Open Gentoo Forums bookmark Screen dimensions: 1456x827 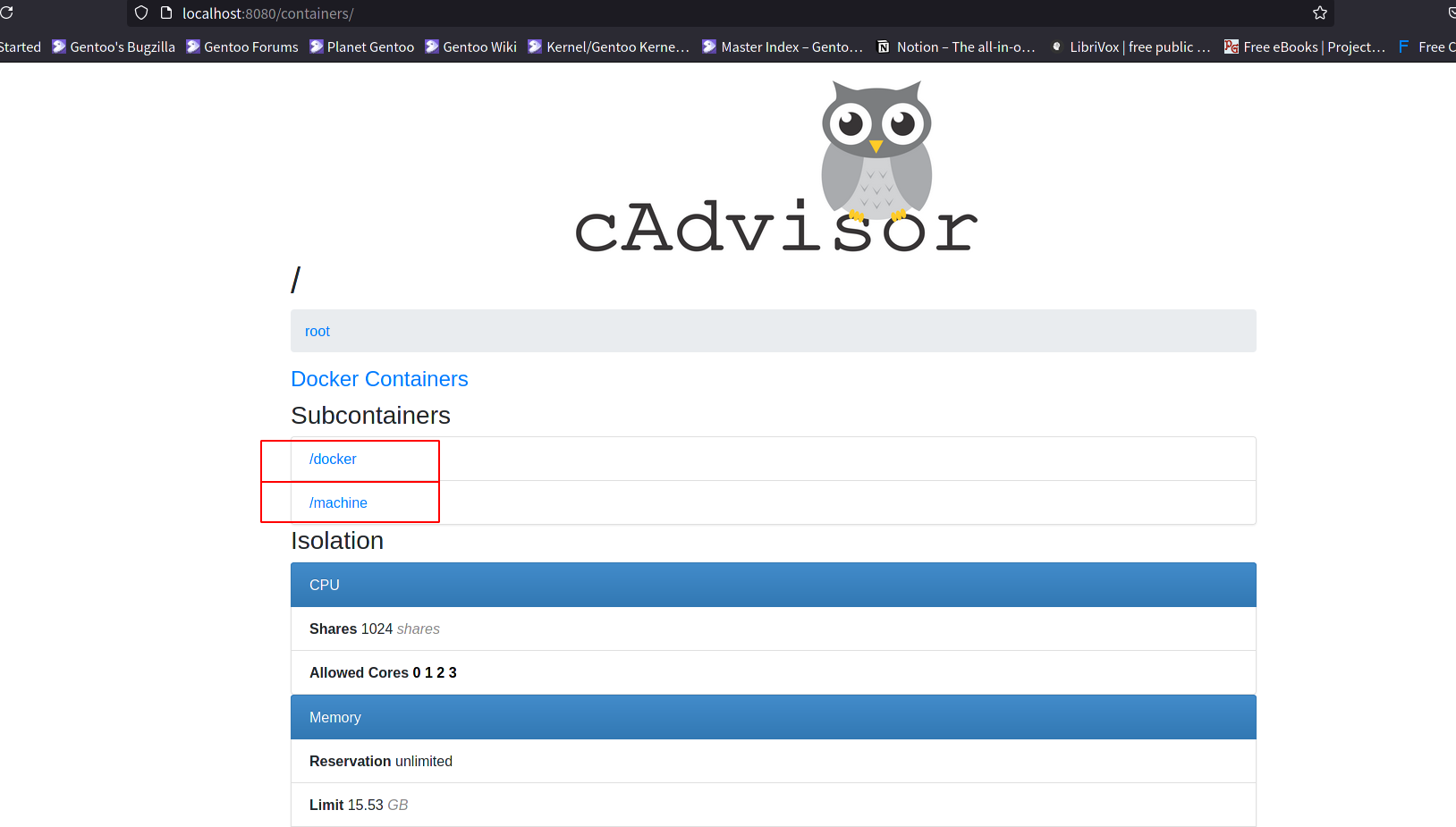[242, 46]
